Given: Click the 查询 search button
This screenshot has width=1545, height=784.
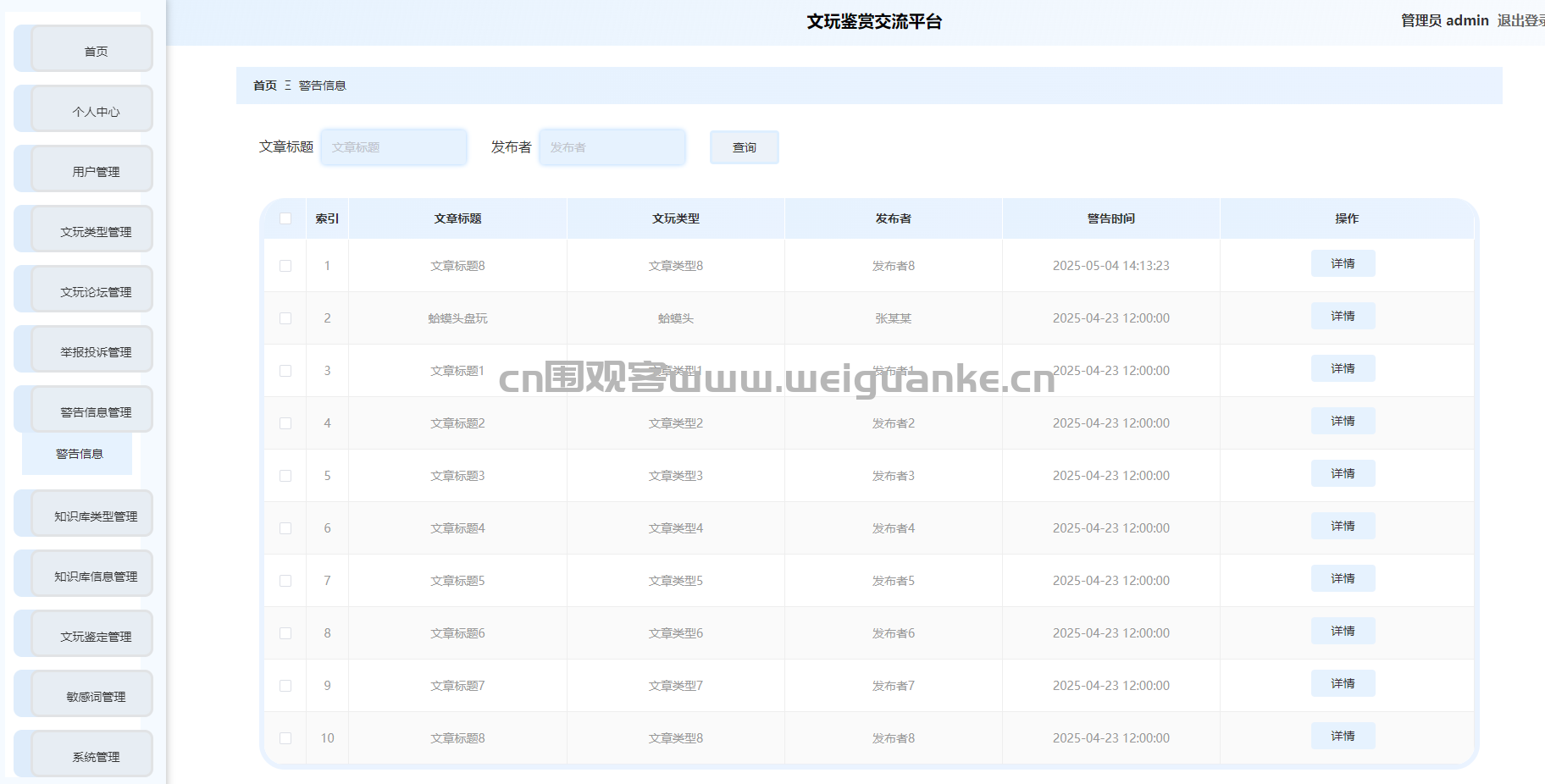Looking at the screenshot, I should [x=744, y=147].
